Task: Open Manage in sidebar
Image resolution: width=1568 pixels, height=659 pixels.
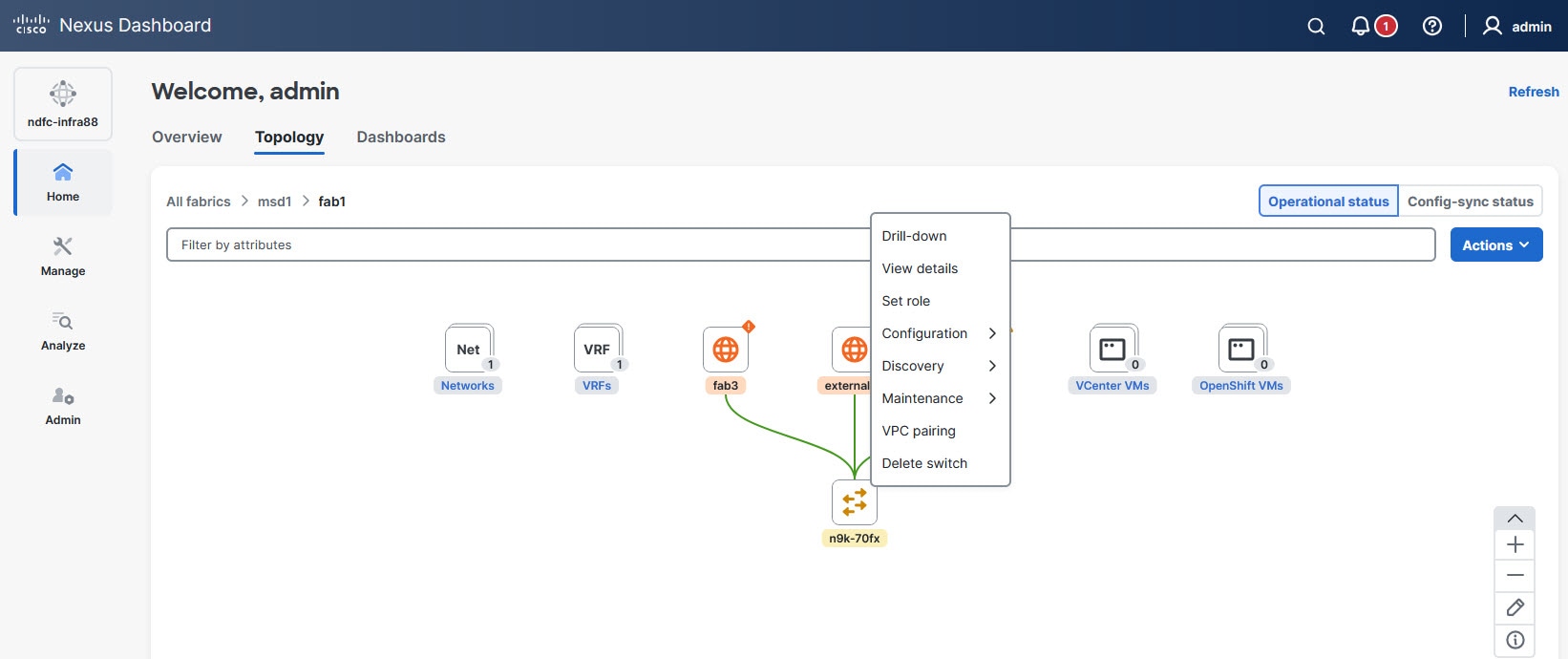Action: tap(63, 257)
